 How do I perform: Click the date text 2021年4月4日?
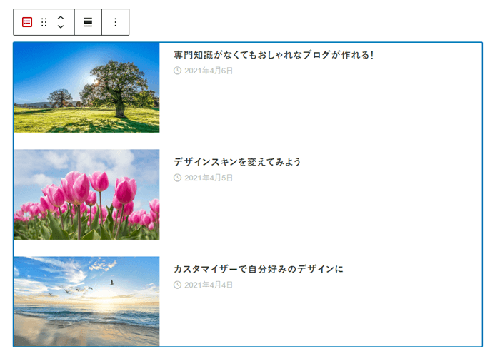208,285
